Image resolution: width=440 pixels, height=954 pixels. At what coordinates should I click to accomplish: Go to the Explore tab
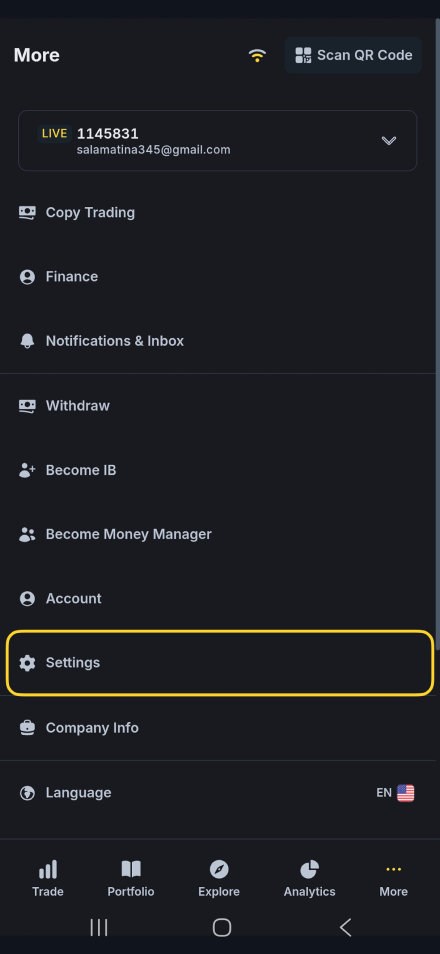[219, 879]
